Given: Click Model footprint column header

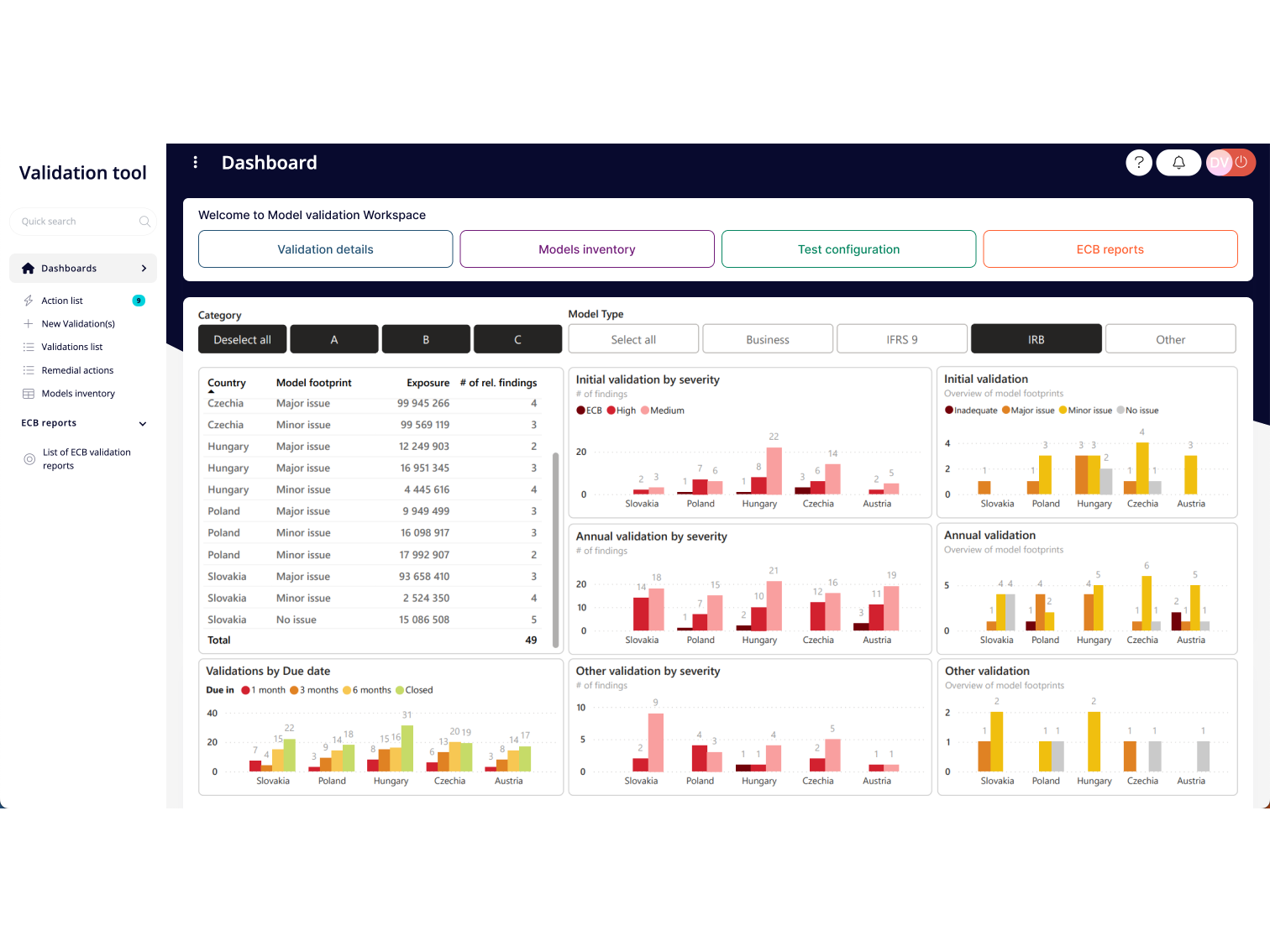Looking at the screenshot, I should [314, 383].
